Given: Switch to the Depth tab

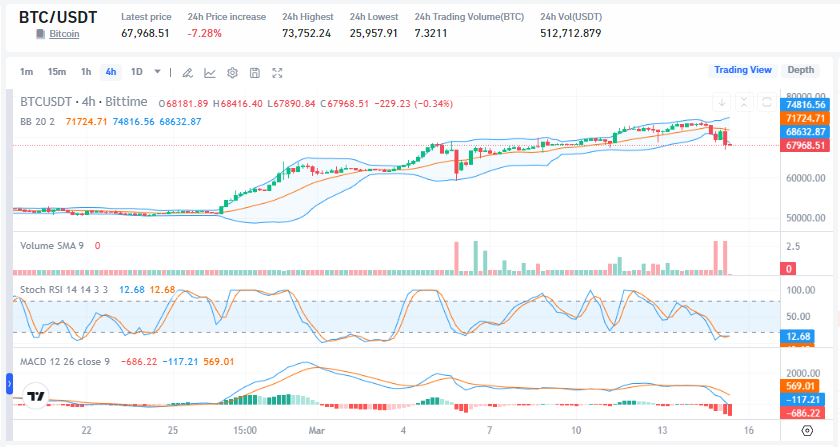Looking at the screenshot, I should click(x=800, y=70).
